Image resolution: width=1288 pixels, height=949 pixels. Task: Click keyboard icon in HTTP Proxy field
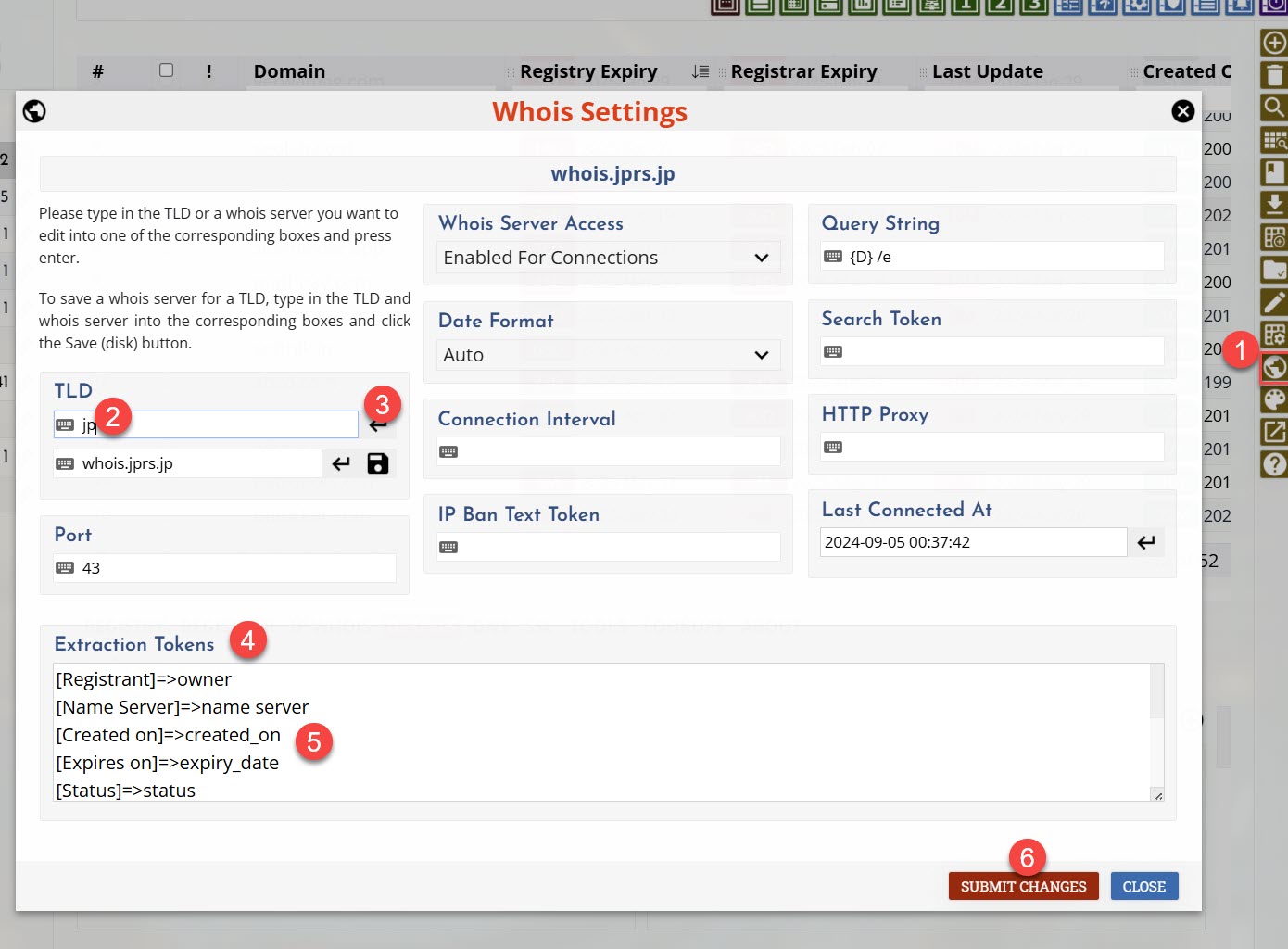click(833, 448)
